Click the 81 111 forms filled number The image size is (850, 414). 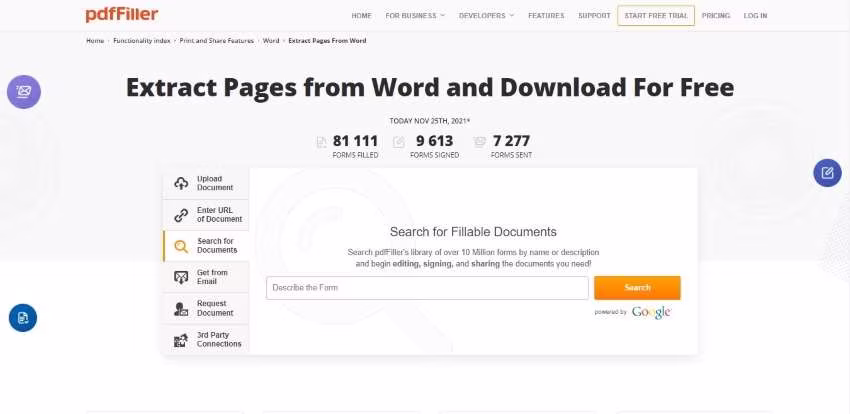click(355, 141)
